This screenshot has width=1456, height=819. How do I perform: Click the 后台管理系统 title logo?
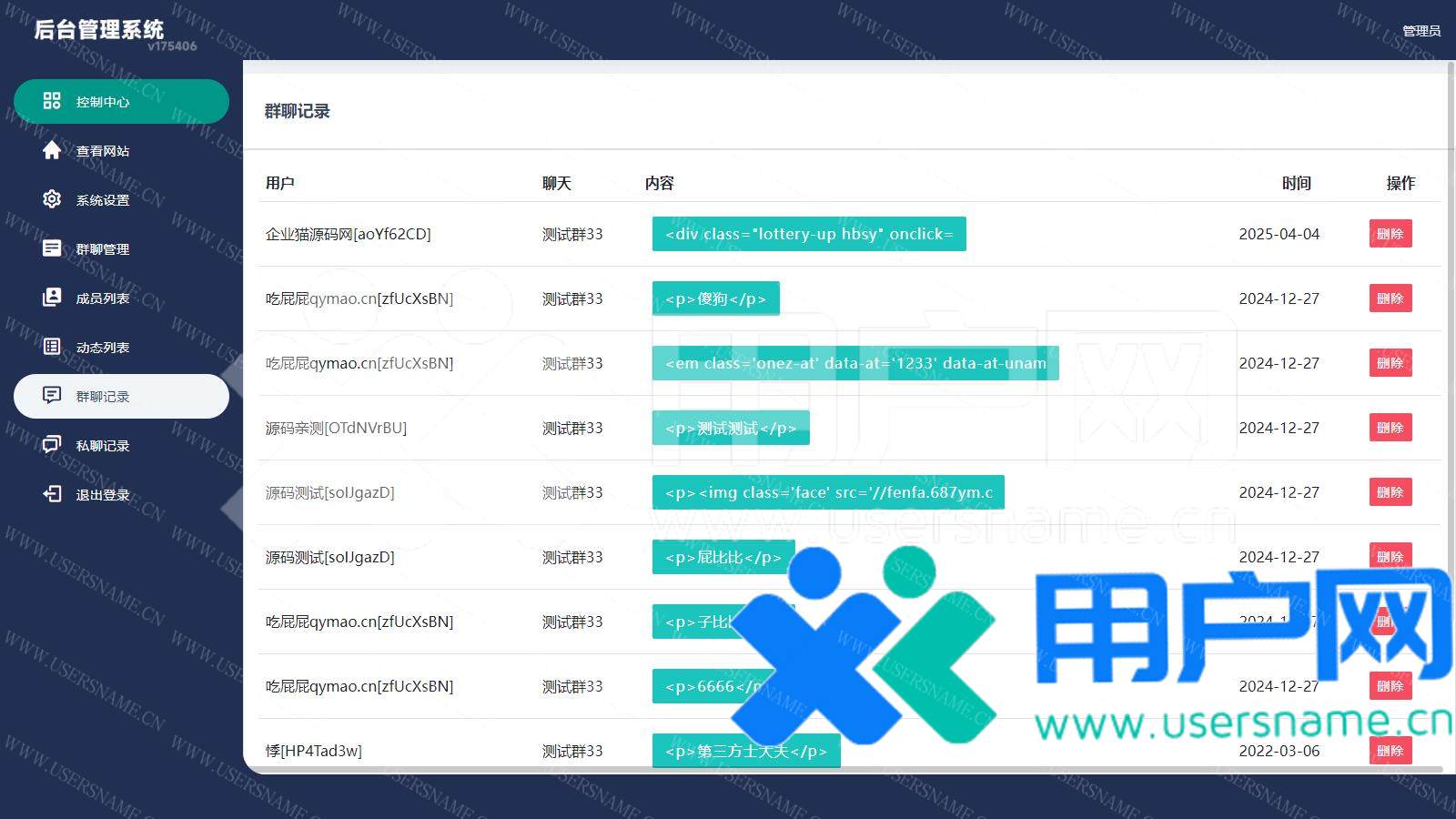[x=99, y=30]
